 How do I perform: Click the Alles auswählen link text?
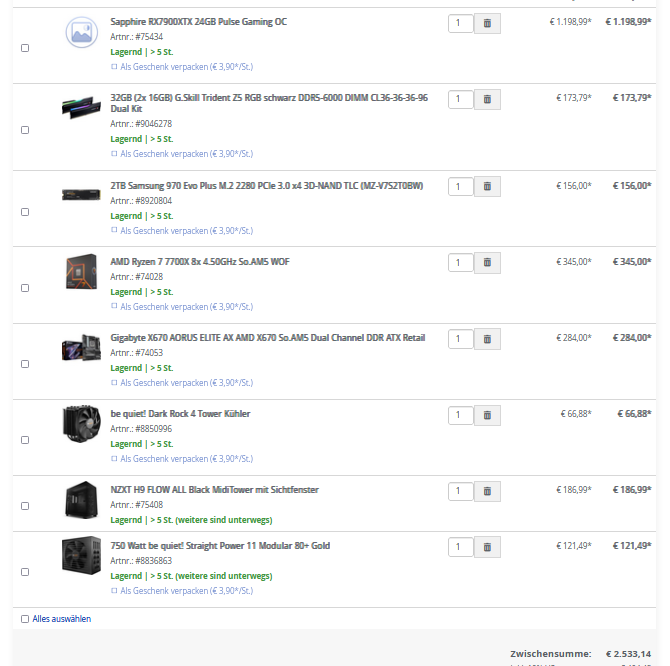point(62,619)
